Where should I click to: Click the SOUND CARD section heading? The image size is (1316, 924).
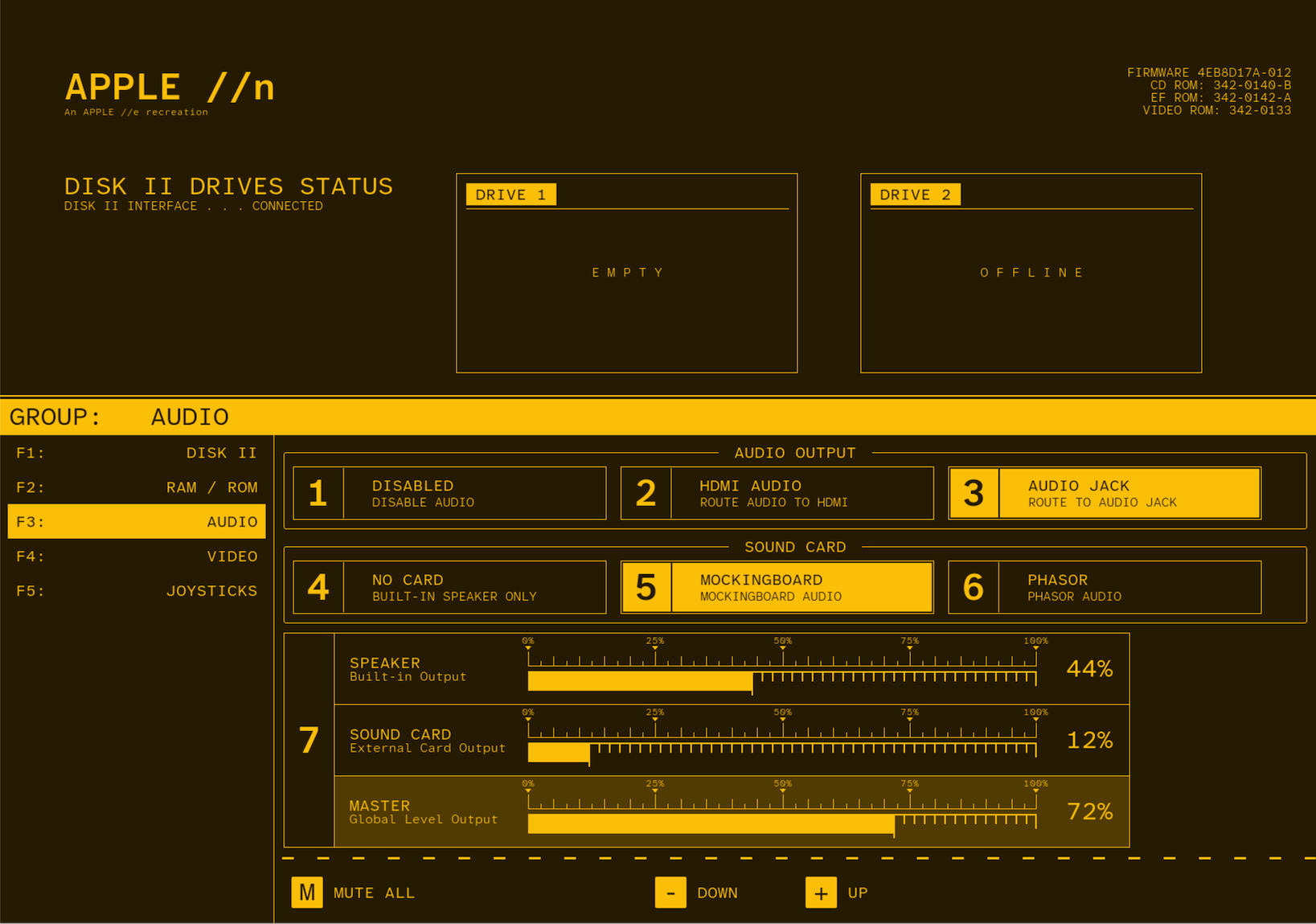pyautogui.click(x=795, y=547)
